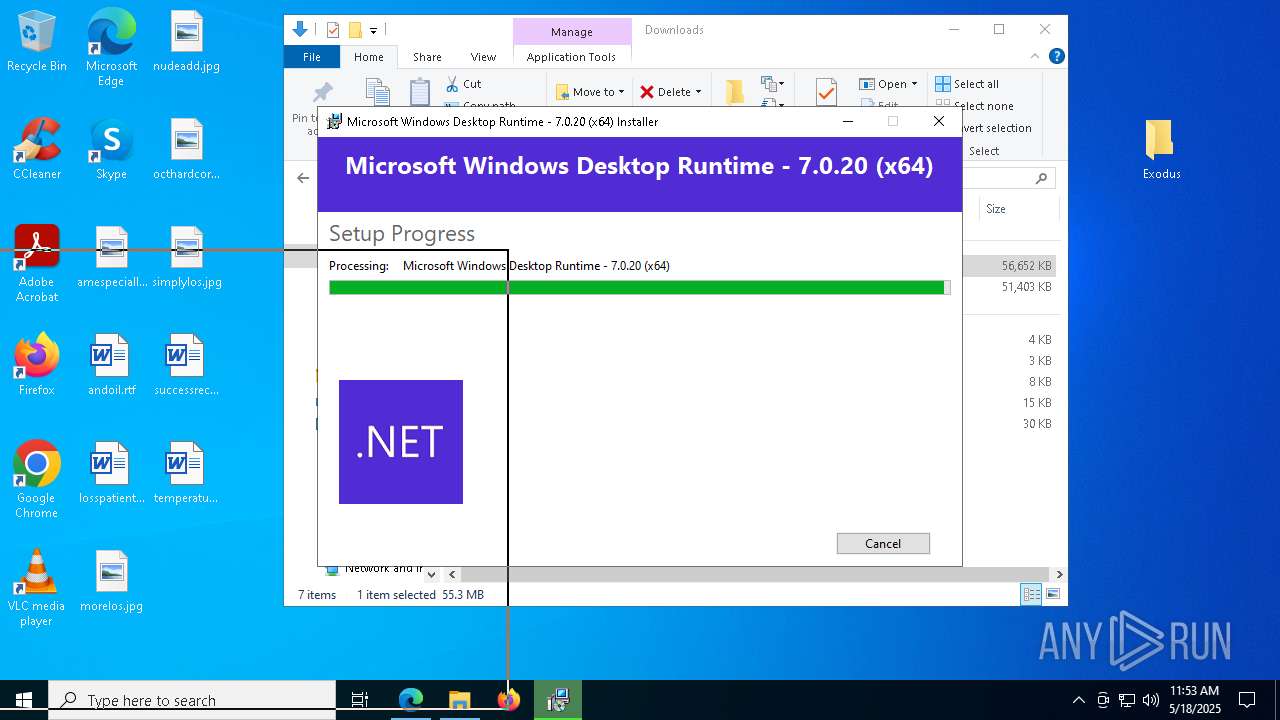Open the File tab in File Explorer
Image resolution: width=1280 pixels, height=720 pixels.
[x=312, y=57]
